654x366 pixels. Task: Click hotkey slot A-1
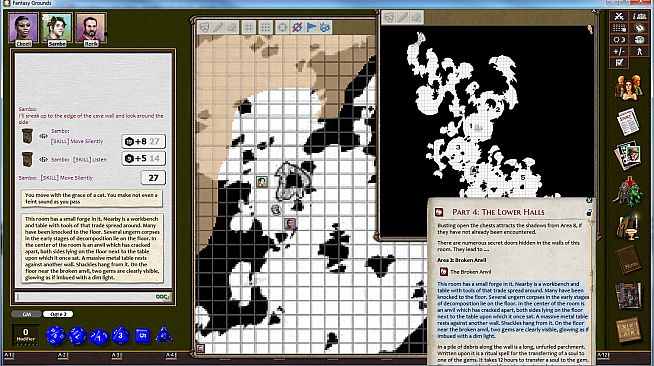point(9,355)
